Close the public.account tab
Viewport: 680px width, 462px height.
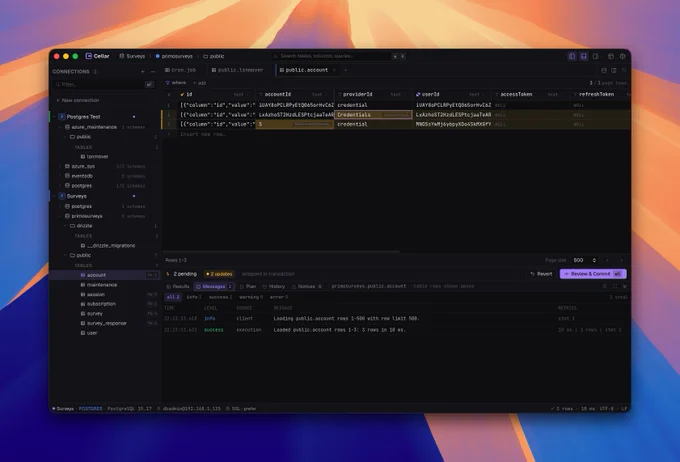pos(334,70)
